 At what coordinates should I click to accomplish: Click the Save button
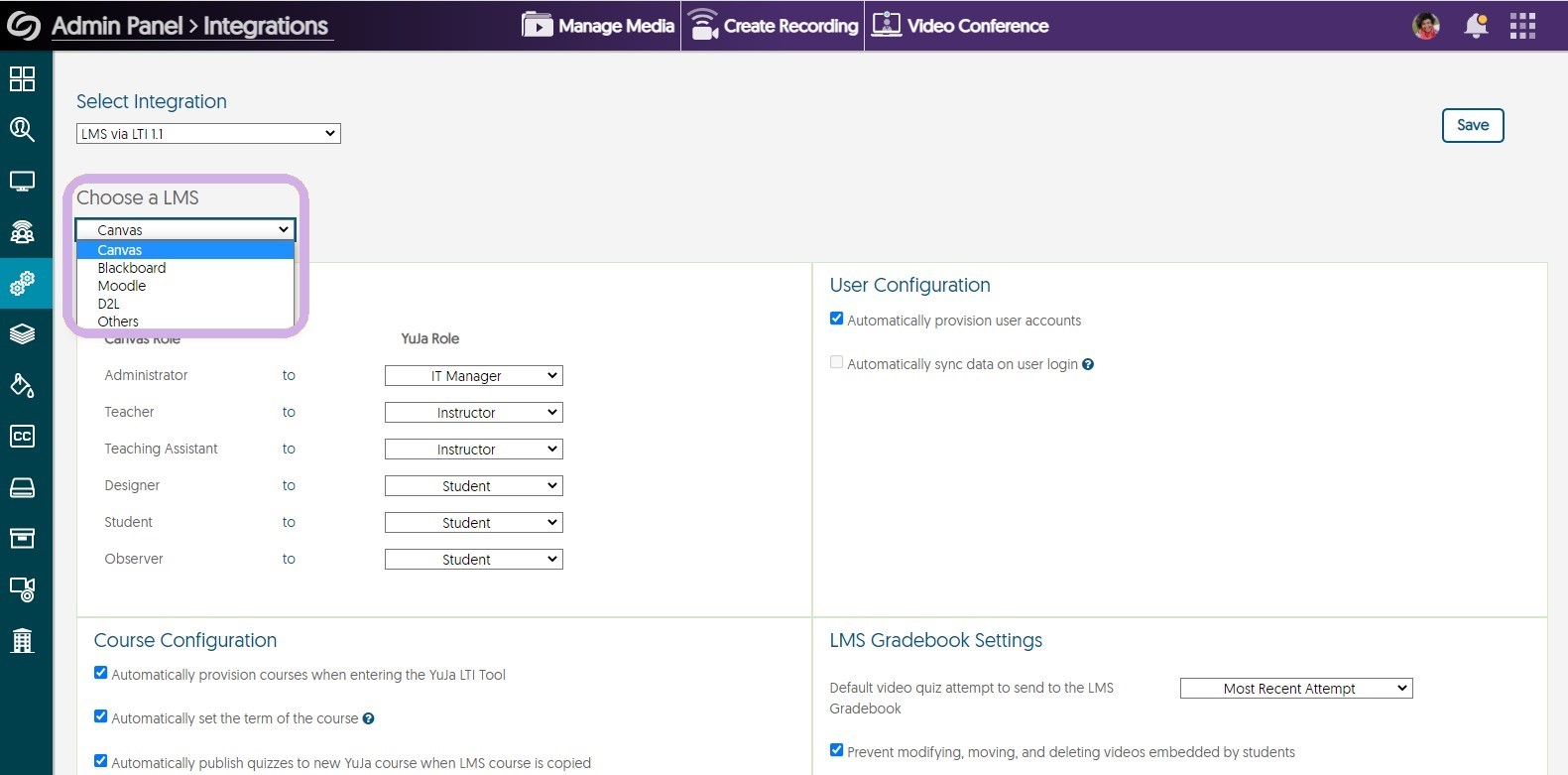point(1472,125)
